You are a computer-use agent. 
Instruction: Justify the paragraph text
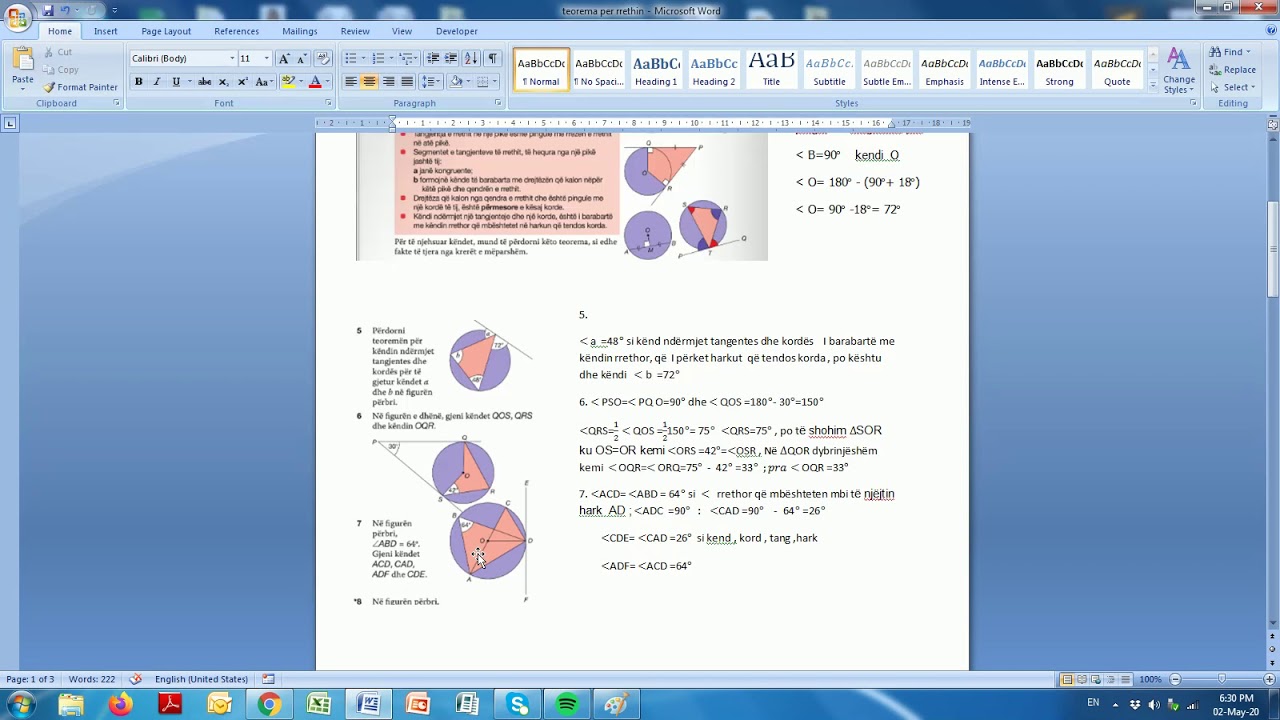[408, 82]
